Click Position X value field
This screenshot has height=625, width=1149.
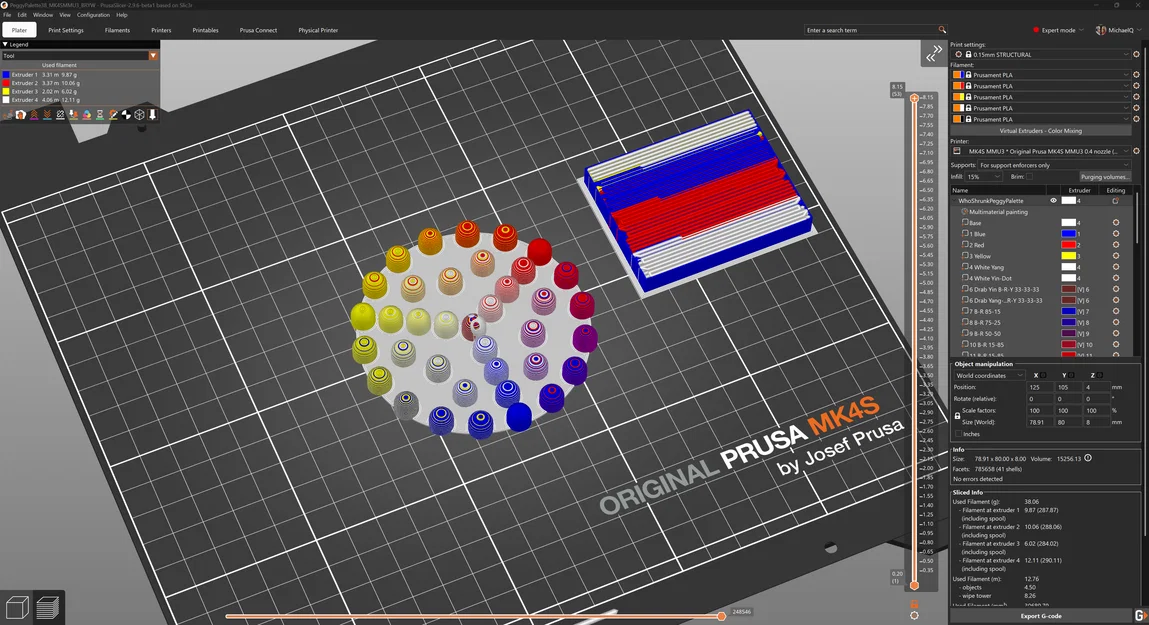pyautogui.click(x=1039, y=387)
